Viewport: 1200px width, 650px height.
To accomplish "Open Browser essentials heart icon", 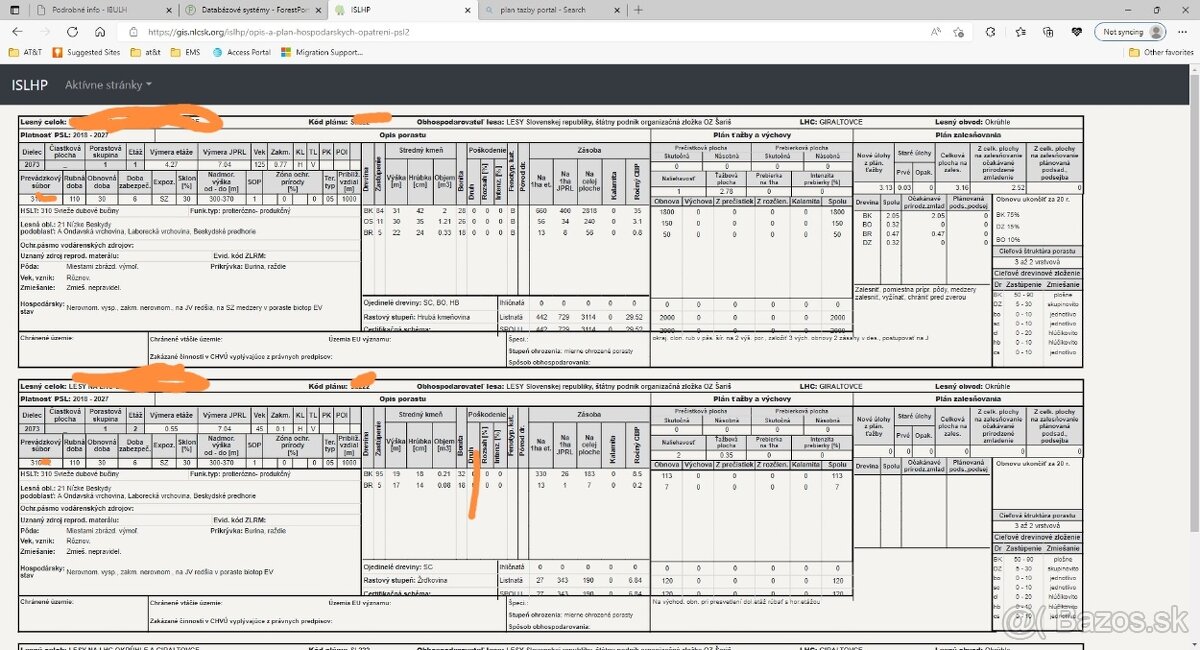I will pos(1076,32).
